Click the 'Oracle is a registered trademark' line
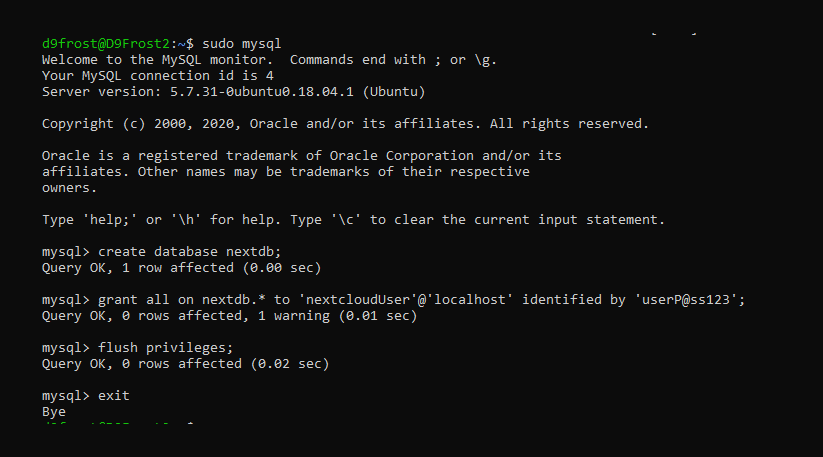823x457 pixels. point(301,156)
